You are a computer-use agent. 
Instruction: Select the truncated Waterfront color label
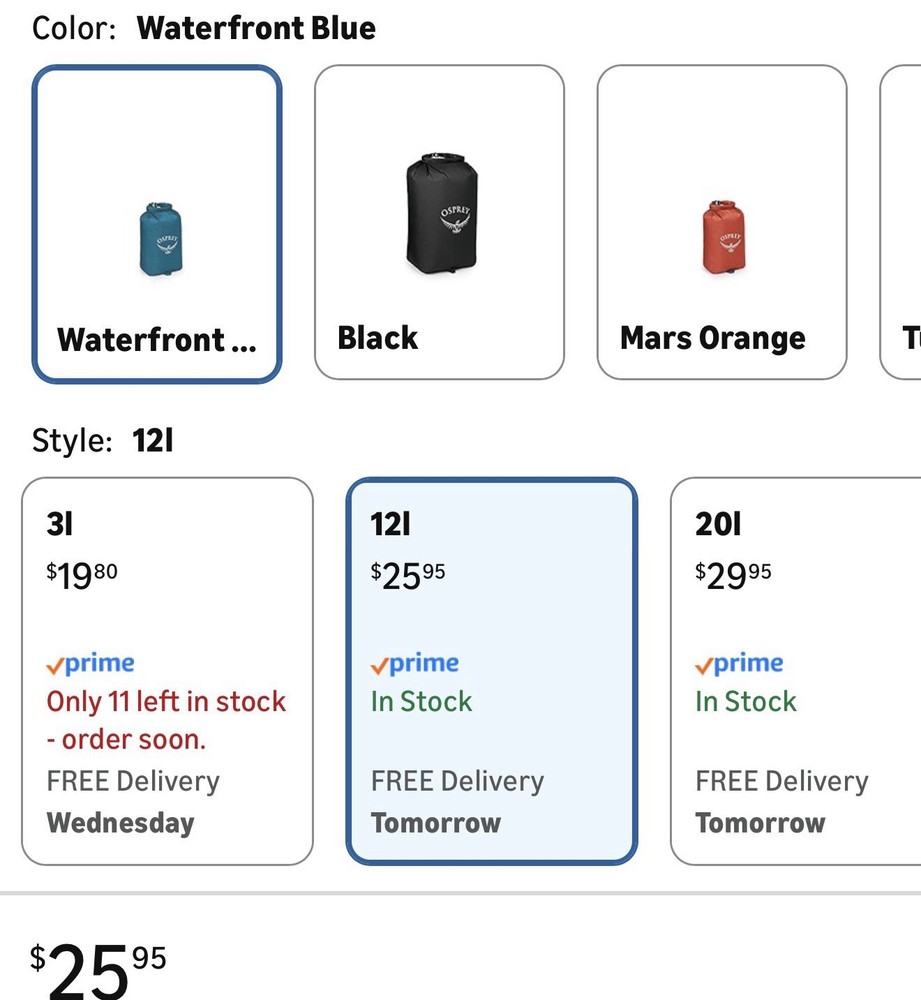[x=157, y=340]
